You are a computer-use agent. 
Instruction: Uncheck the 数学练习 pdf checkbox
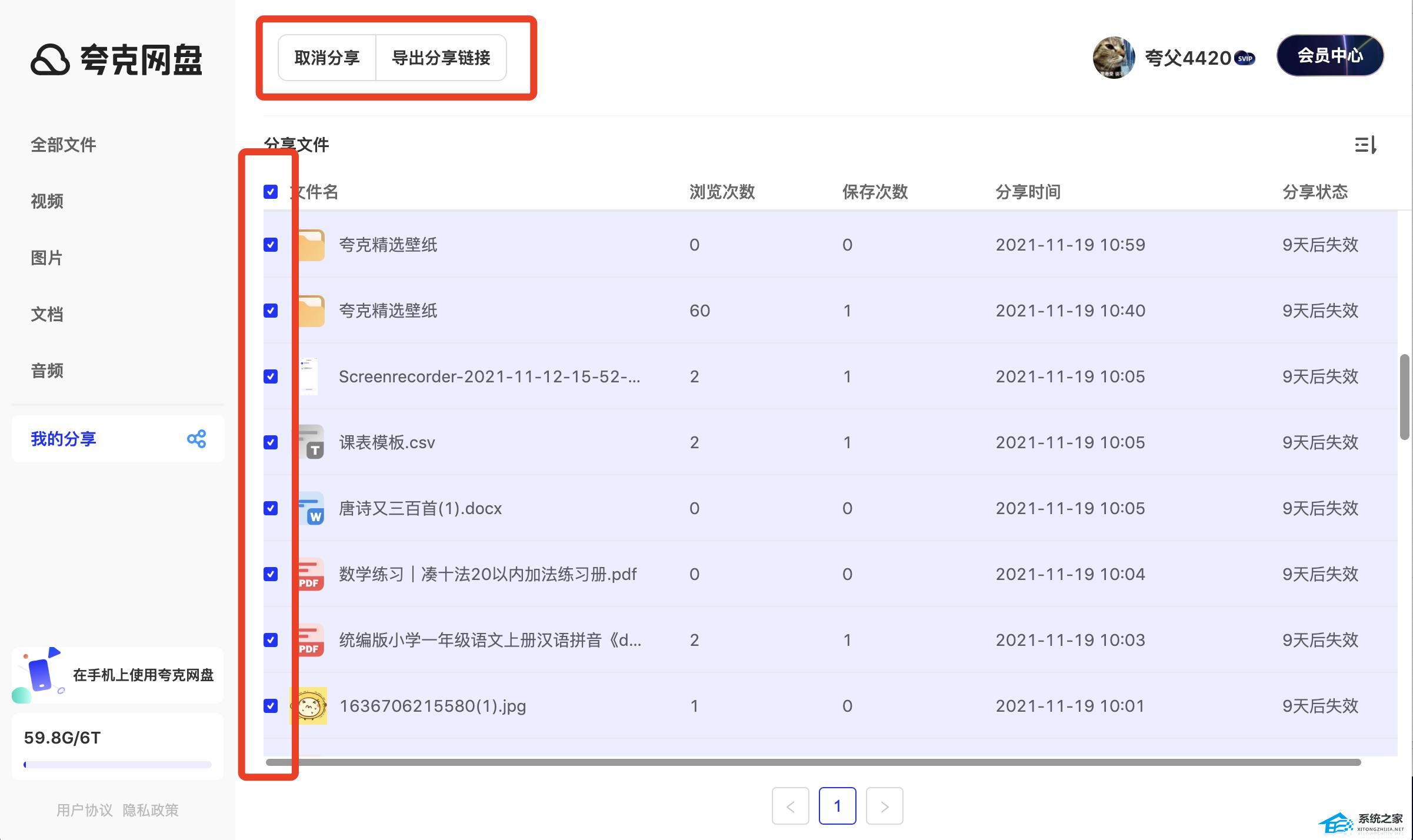coord(271,574)
